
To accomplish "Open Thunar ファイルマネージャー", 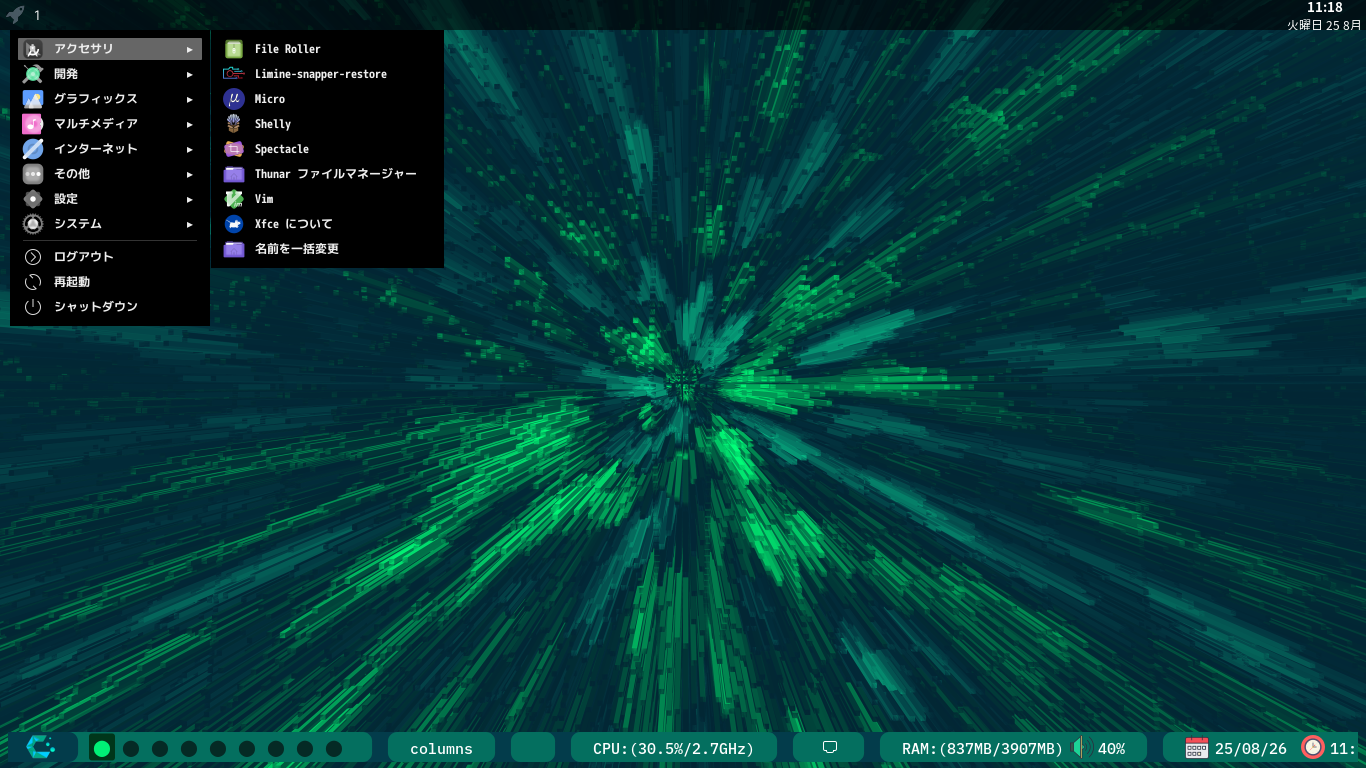I will pyautogui.click(x=327, y=174).
